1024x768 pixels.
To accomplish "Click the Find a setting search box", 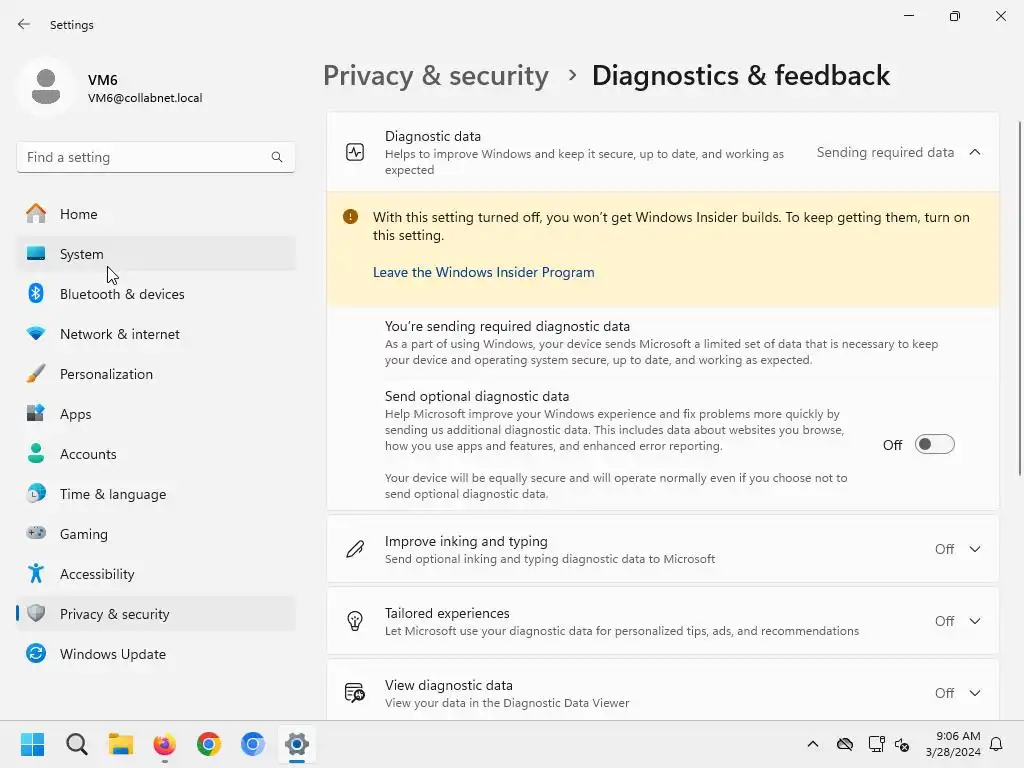I will click(145, 157).
